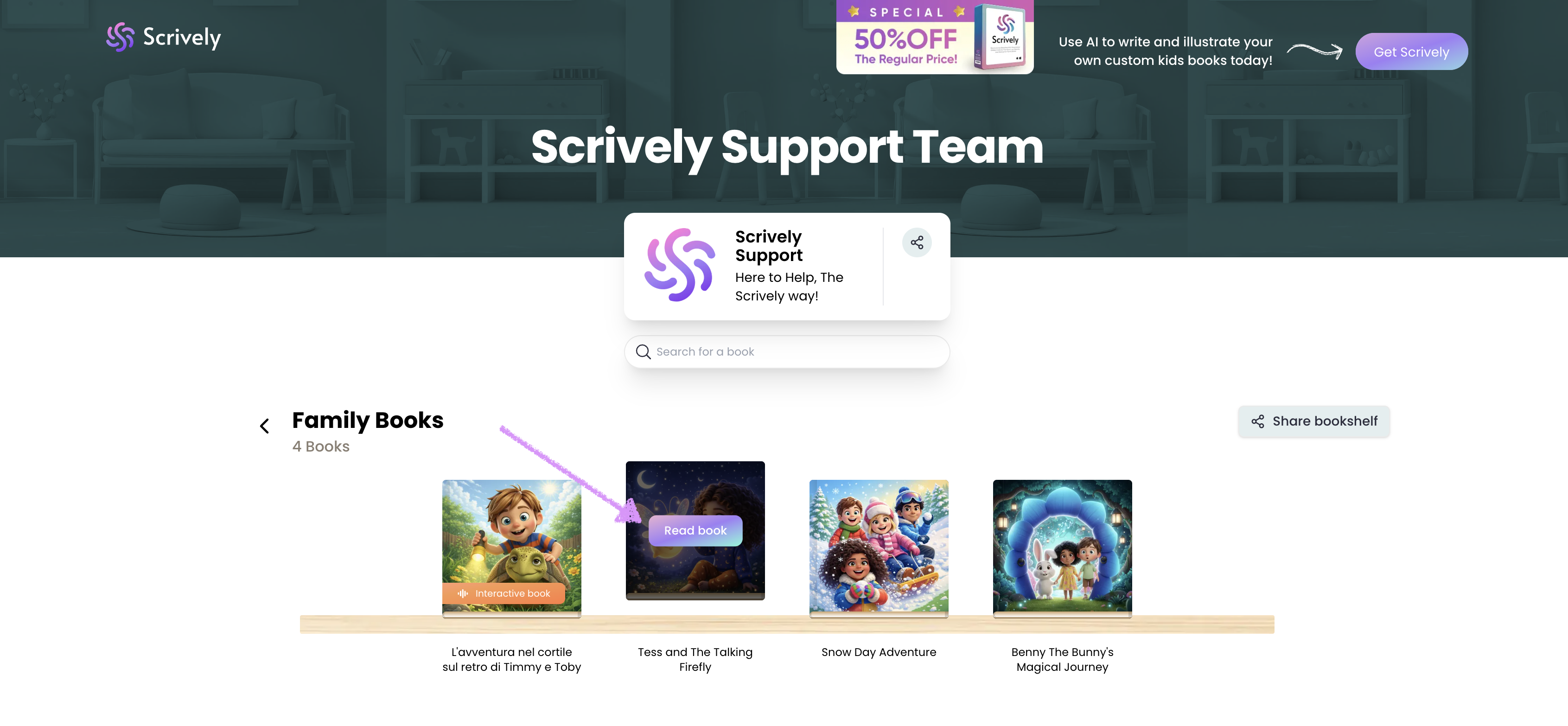The image size is (1568, 726).
Task: Click the Scrively logo in header
Action: 163,37
